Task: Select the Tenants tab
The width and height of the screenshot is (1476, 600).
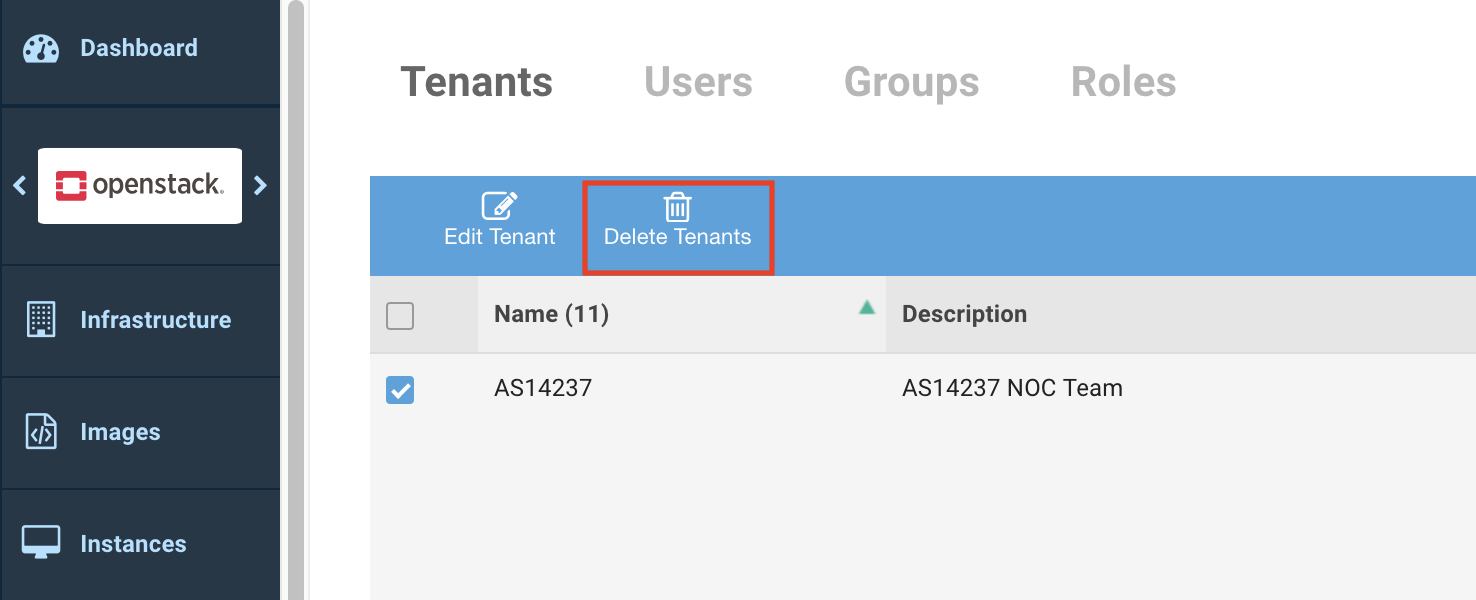Action: pos(476,82)
